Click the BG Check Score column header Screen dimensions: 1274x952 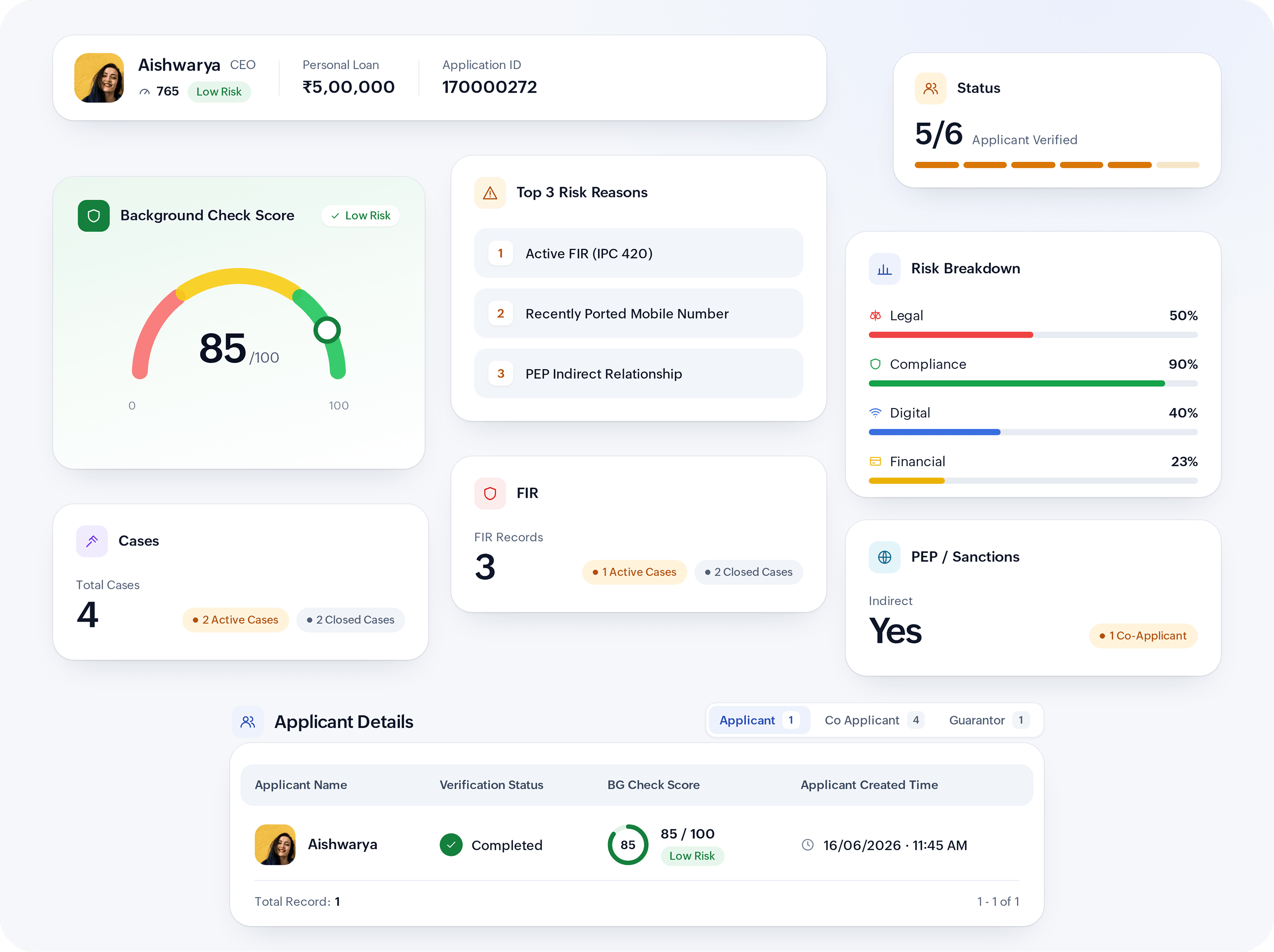click(x=653, y=785)
